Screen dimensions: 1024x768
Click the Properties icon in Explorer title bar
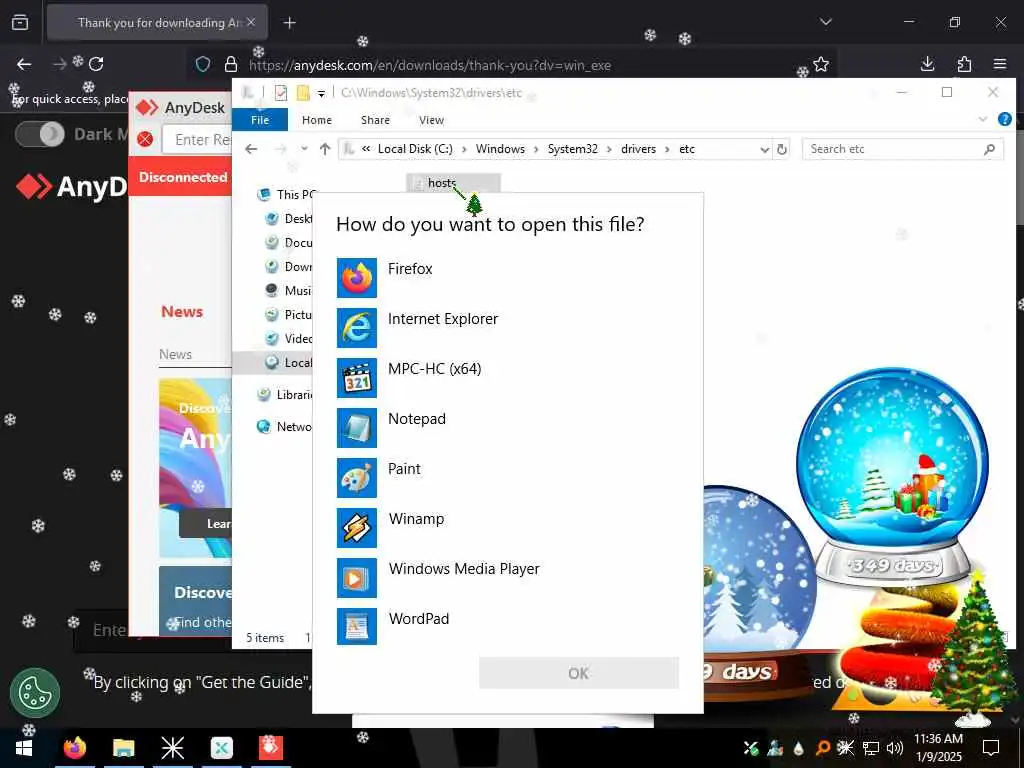281,93
